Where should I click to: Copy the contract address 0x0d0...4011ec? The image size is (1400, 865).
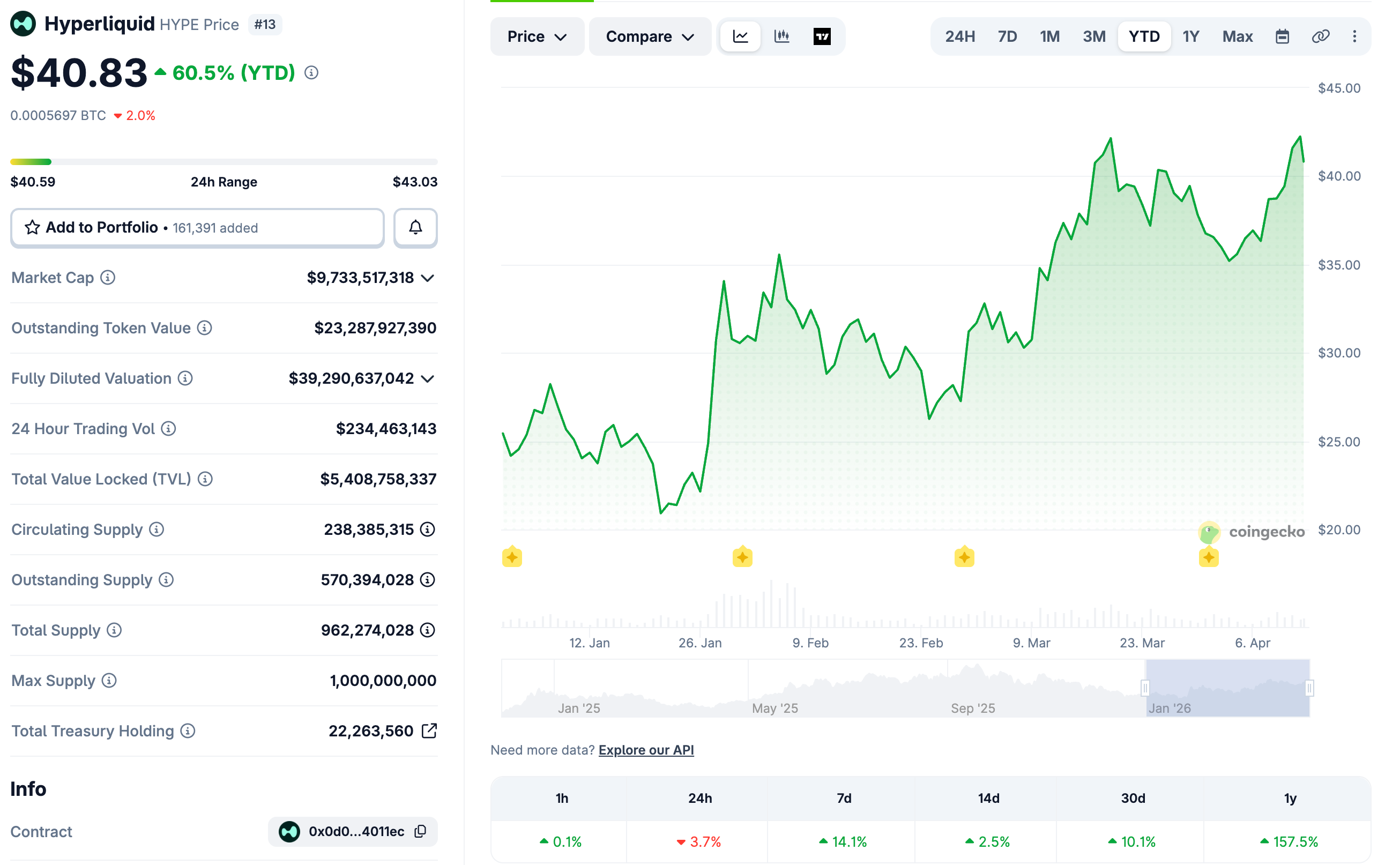(421, 831)
